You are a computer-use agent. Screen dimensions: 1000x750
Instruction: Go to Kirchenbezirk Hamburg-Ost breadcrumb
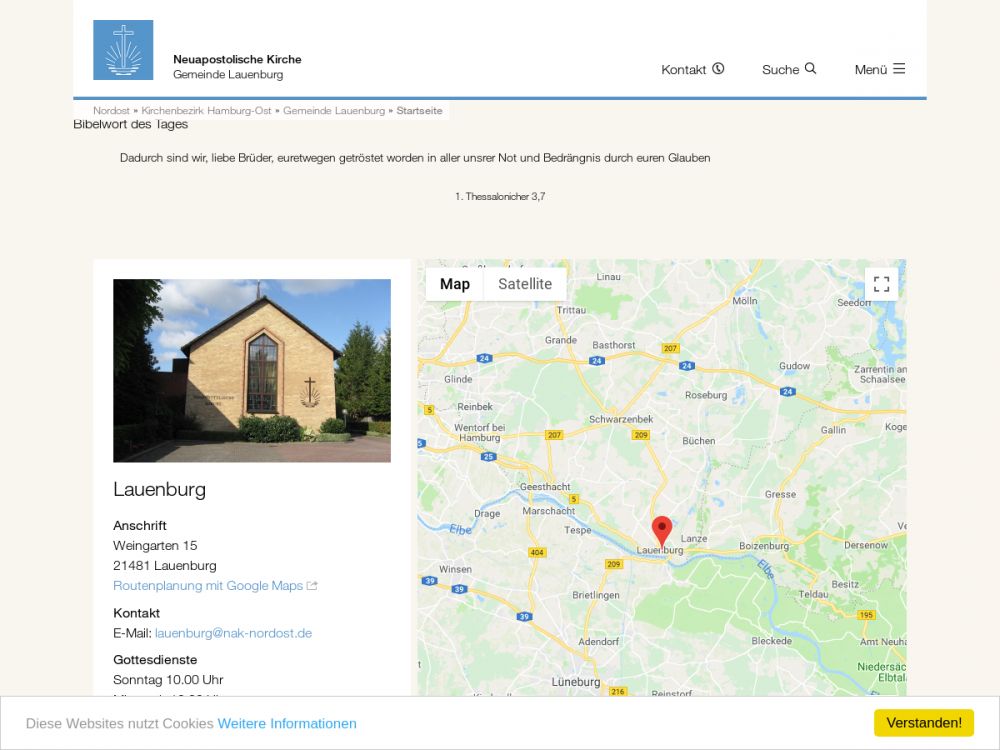click(x=206, y=111)
